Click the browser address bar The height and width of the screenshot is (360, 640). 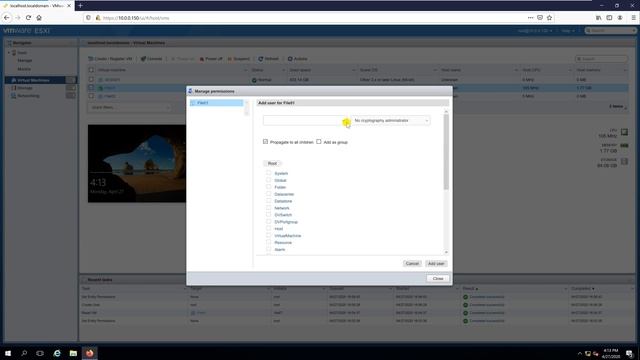(310, 18)
